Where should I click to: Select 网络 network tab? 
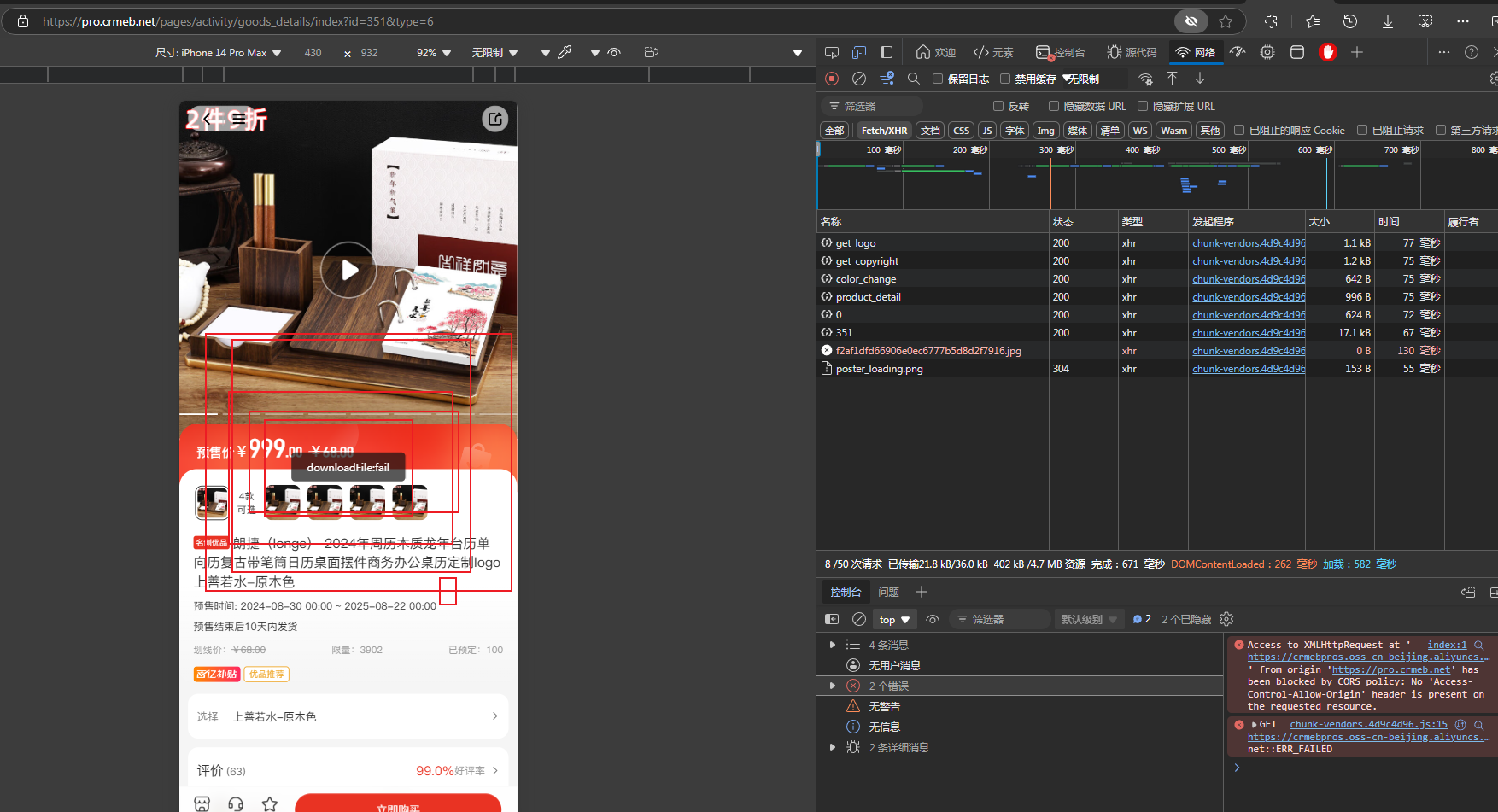pos(1196,52)
